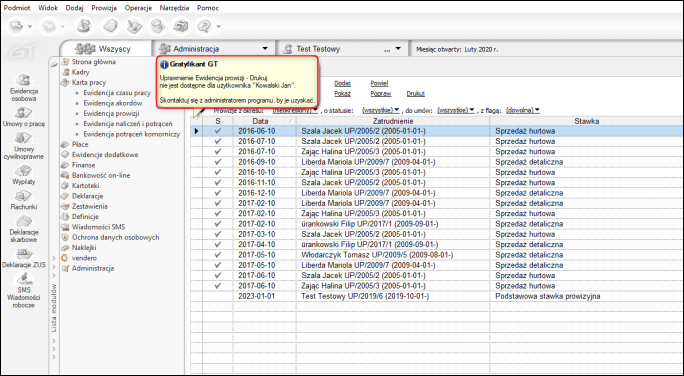Image resolution: width=684 pixels, height=376 pixels.
Task: Click the Pokaż link
Action: point(342,93)
